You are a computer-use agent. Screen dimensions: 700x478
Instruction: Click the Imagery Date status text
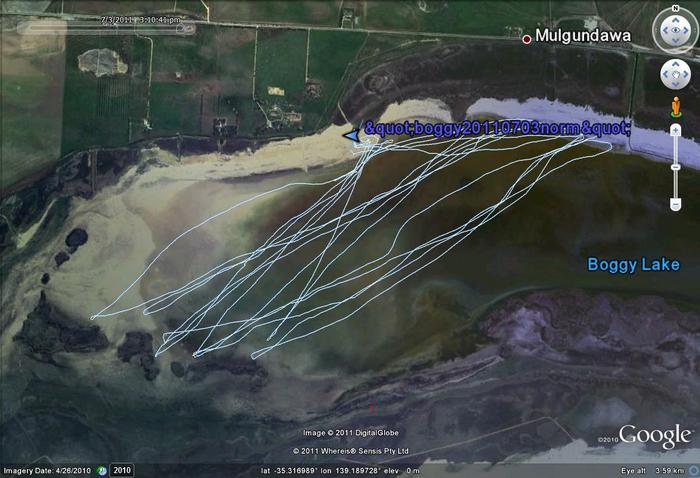(x=45, y=470)
